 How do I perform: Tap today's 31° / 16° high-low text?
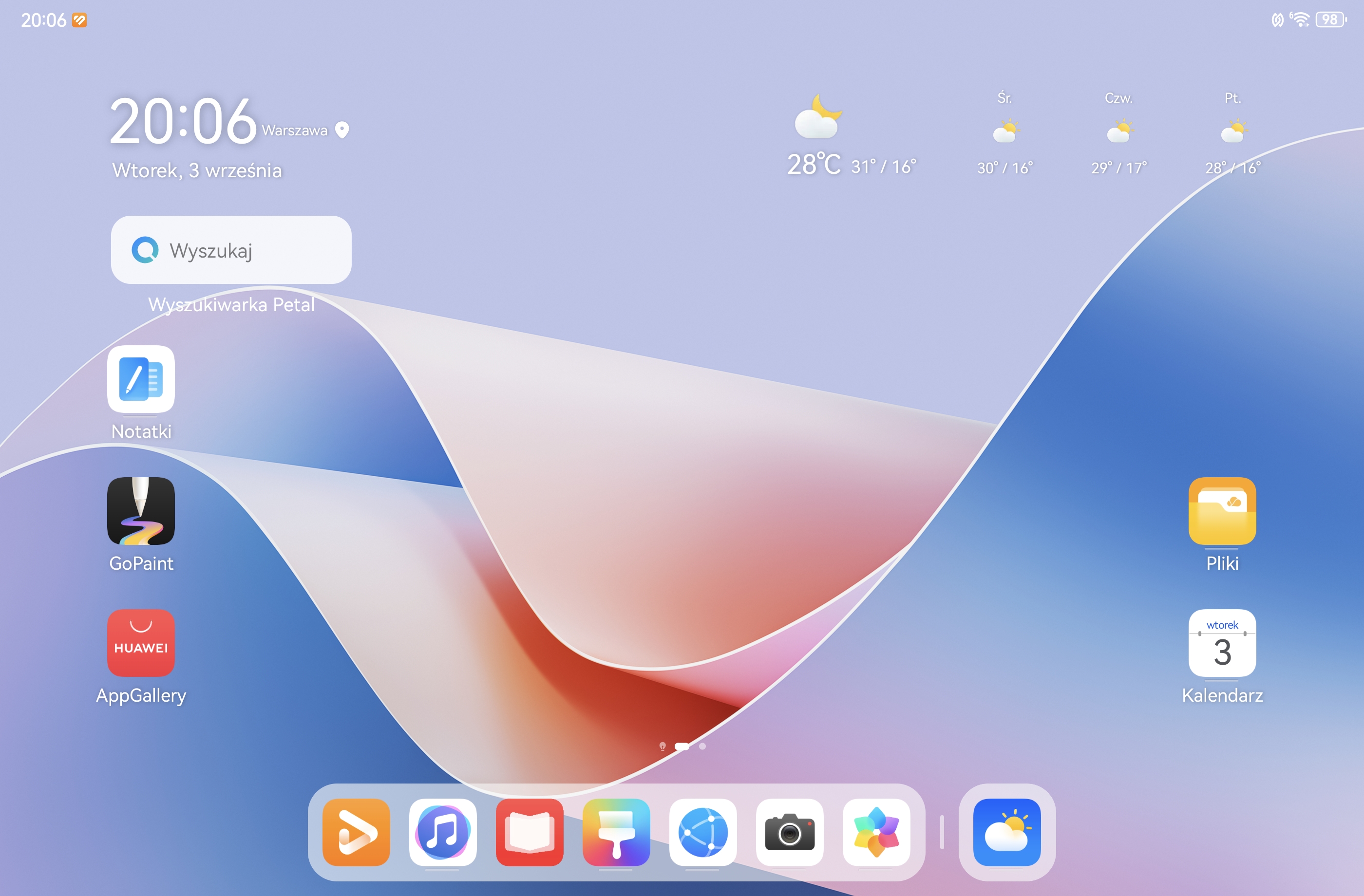pos(884,167)
